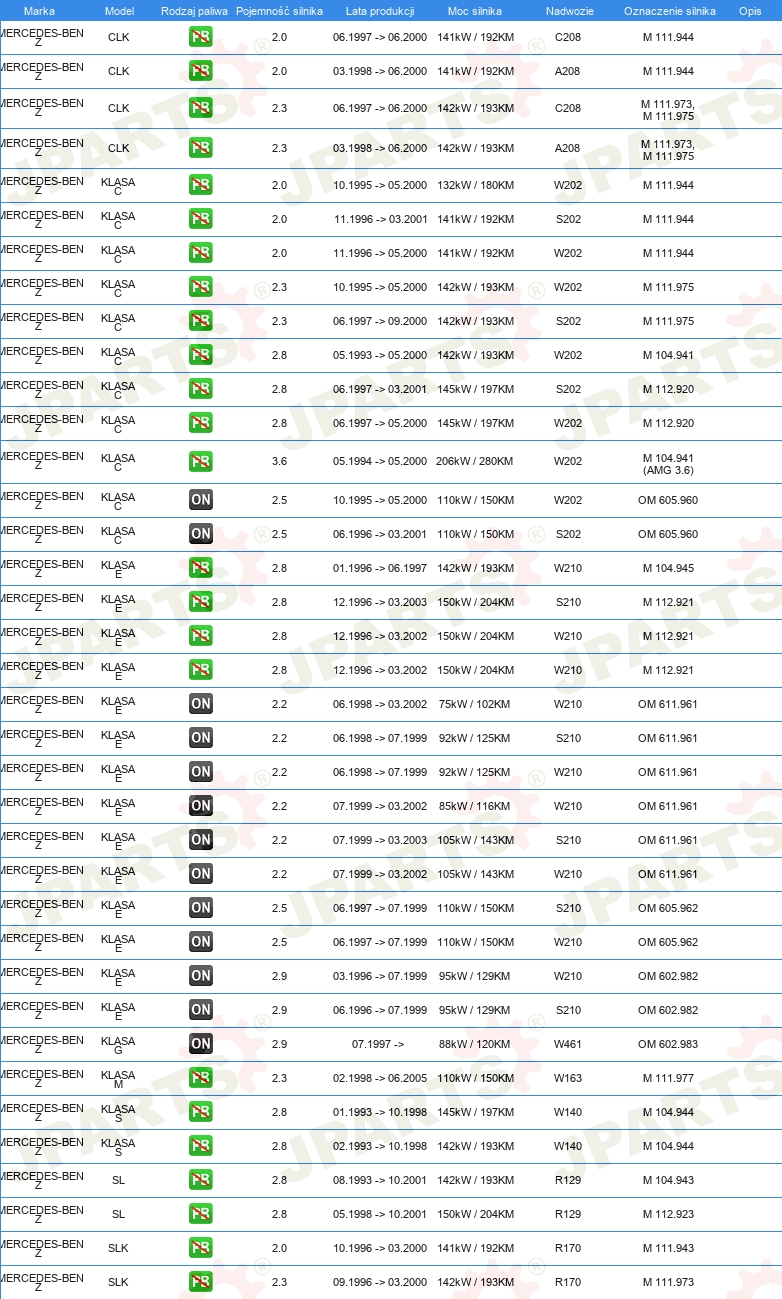This screenshot has width=782, height=1299.
Task: Click PB icon in KLASA C 2.8 S202 row
Action: tap(200, 389)
